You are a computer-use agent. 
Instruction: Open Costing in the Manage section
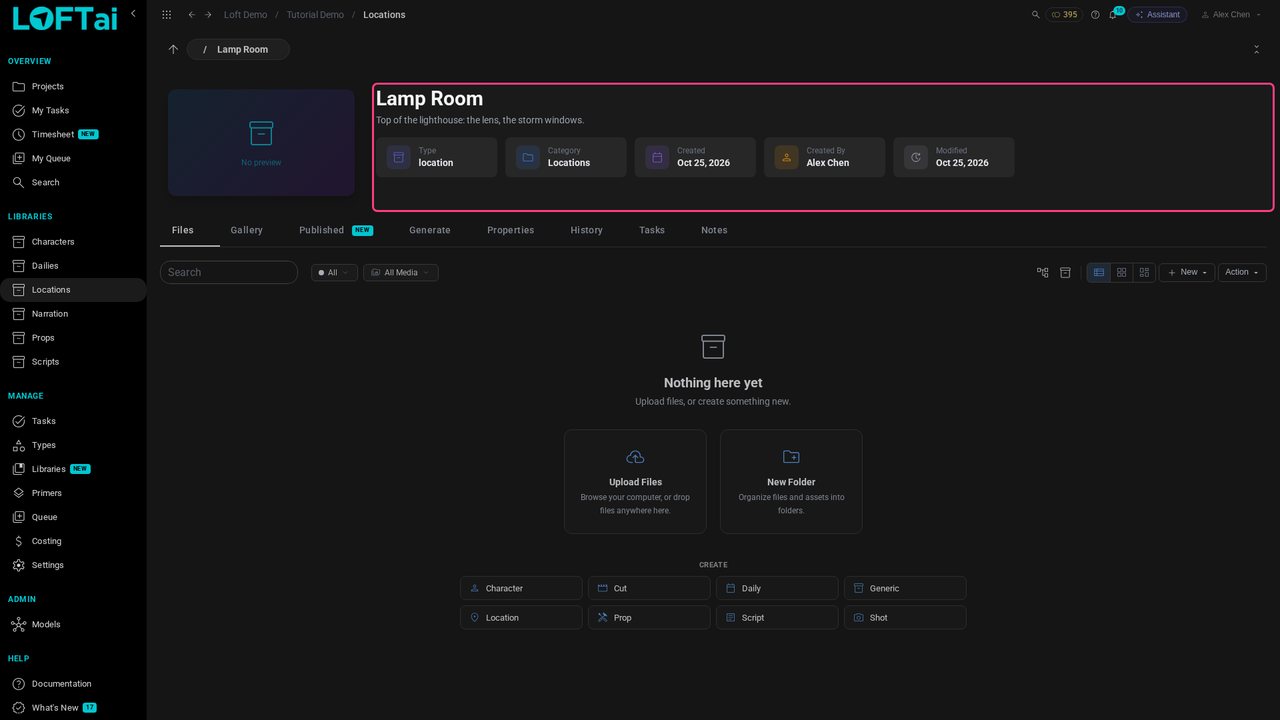(73, 541)
